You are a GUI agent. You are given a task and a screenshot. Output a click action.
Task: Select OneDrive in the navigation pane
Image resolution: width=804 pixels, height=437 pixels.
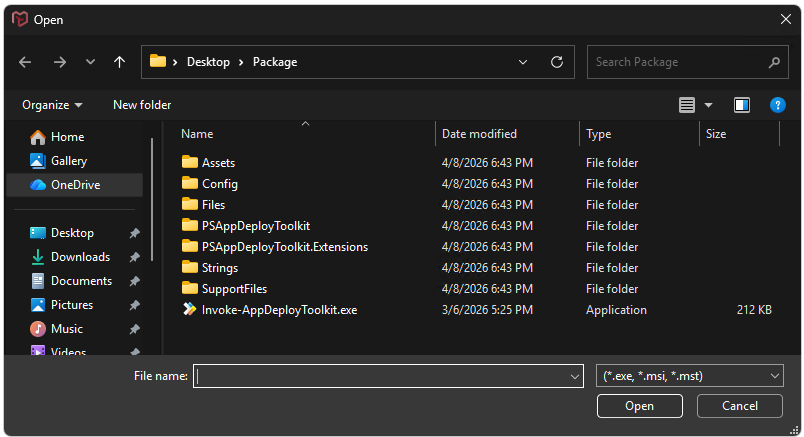point(75,185)
